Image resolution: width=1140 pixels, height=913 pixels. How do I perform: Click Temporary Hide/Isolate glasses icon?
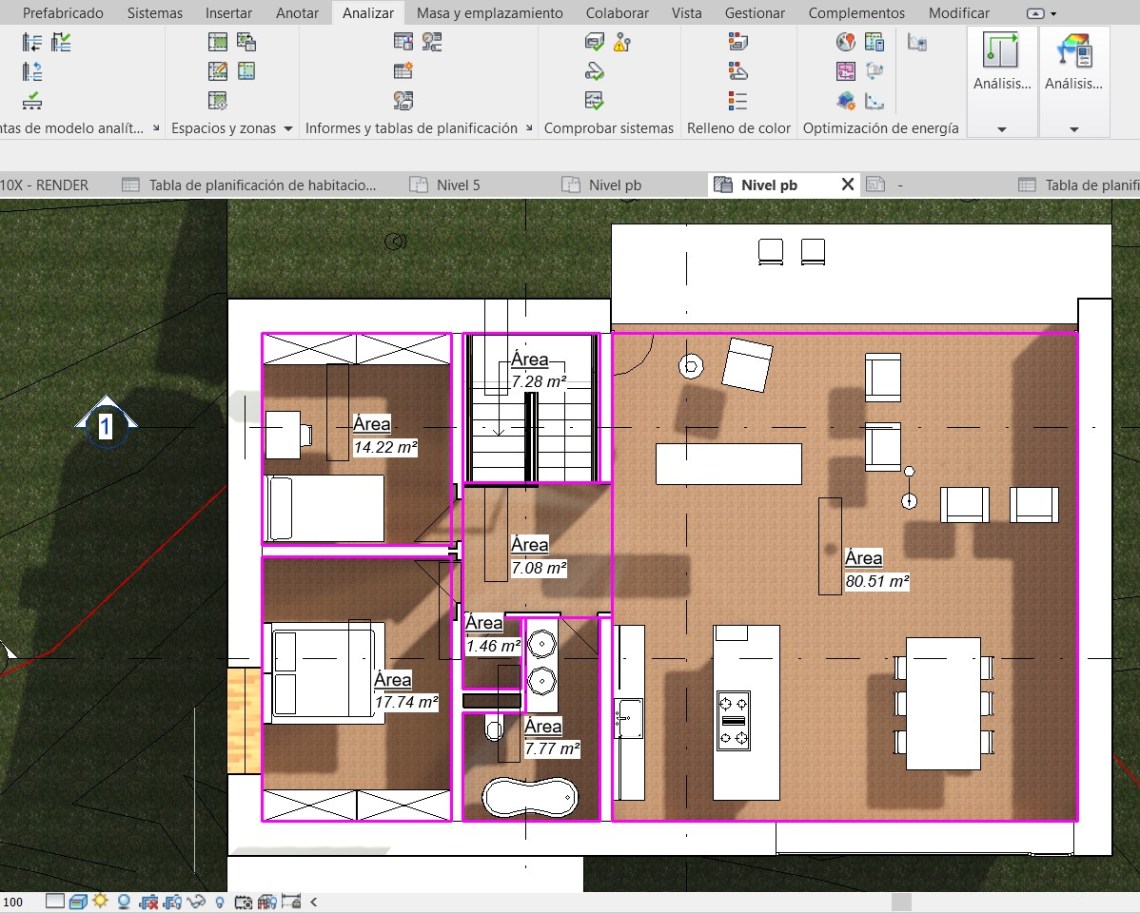[x=196, y=901]
